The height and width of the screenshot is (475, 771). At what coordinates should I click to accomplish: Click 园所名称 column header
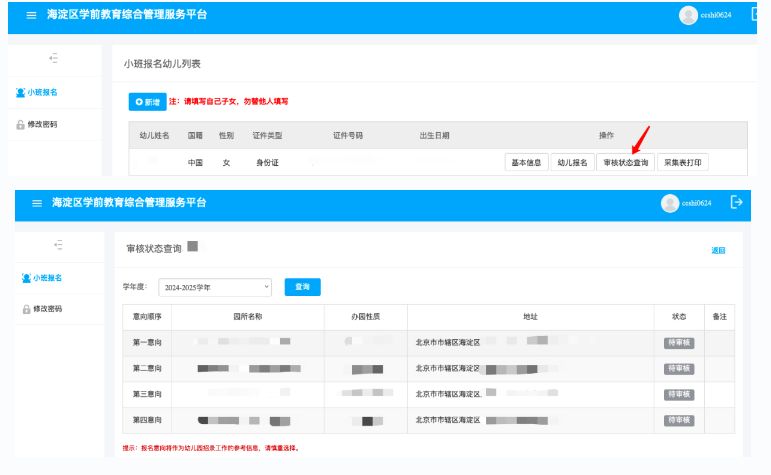tap(248, 317)
